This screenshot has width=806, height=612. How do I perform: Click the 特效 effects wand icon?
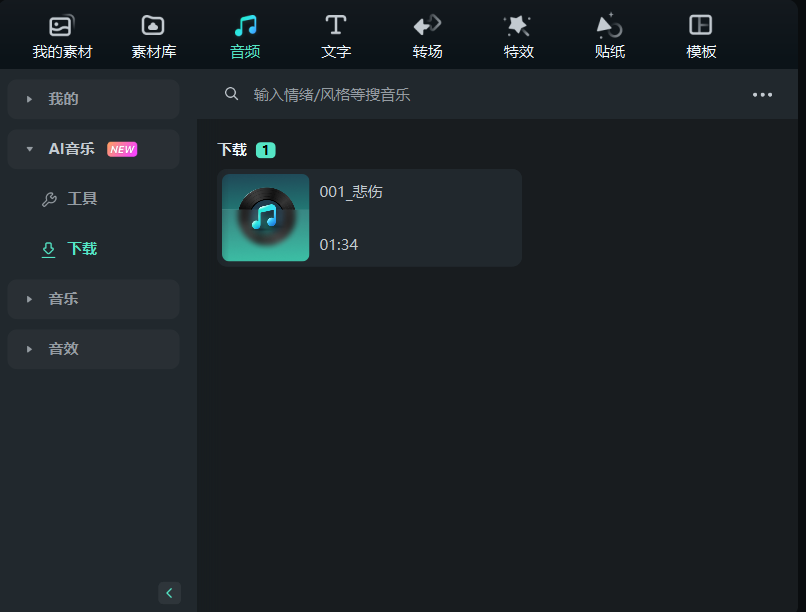tap(518, 24)
